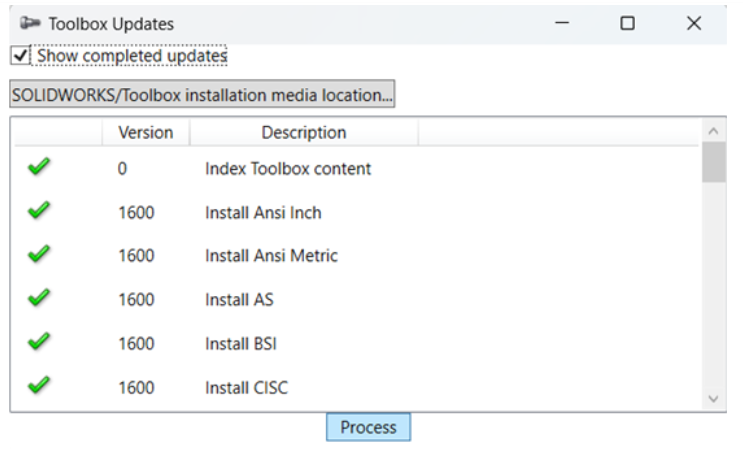743x471 pixels.
Task: Select the Install Ansi Inch row text
Action: (x=263, y=212)
